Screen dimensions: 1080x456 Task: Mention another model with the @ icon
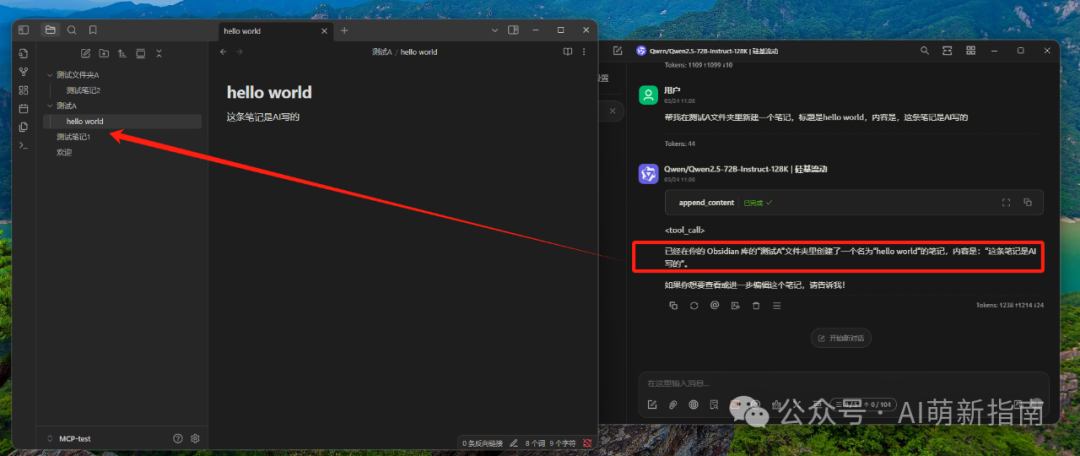coord(715,305)
